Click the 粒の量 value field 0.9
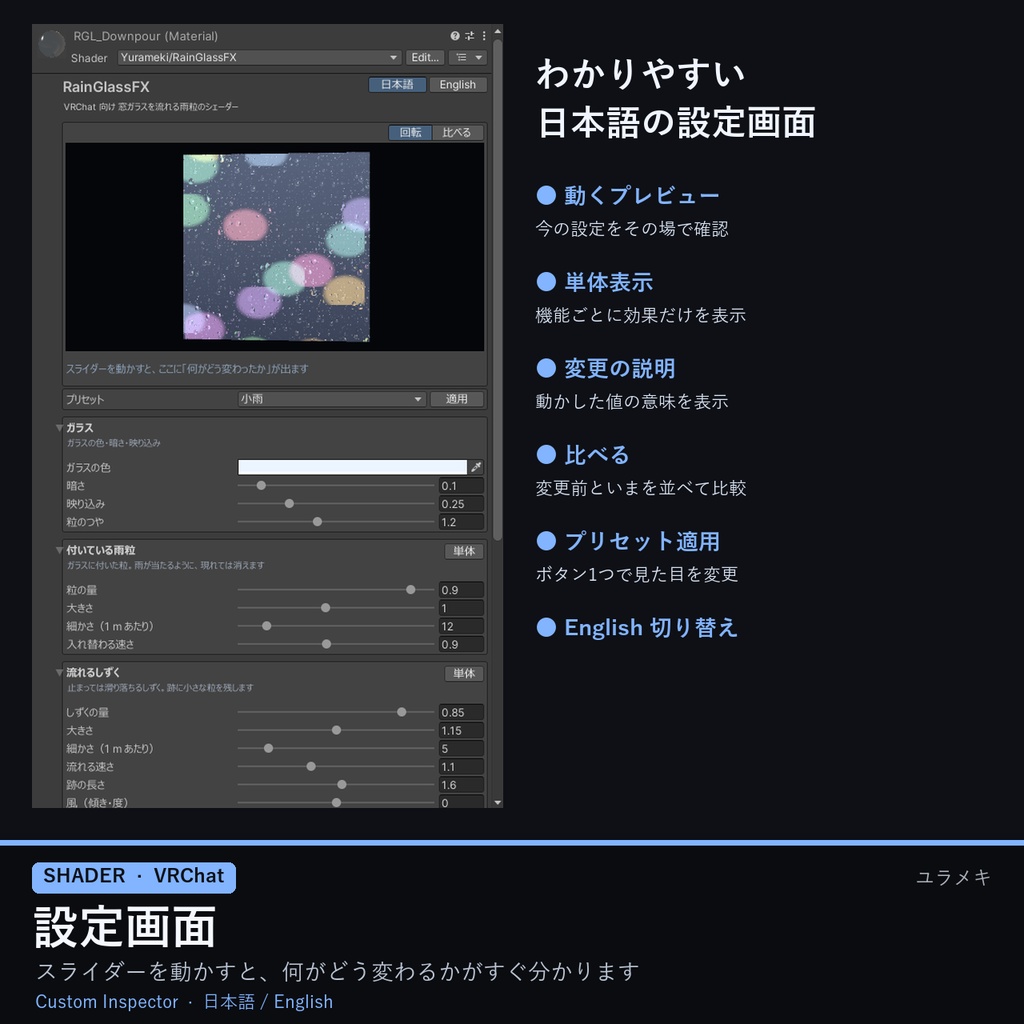This screenshot has width=1024, height=1024. tap(461, 590)
